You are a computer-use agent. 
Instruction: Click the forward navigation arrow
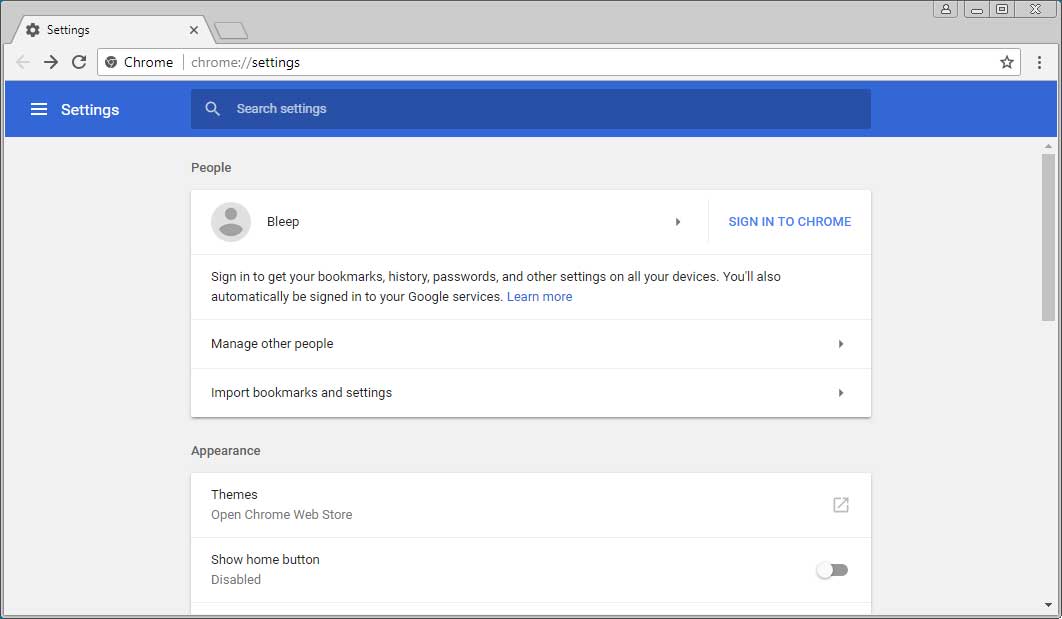pyautogui.click(x=51, y=62)
